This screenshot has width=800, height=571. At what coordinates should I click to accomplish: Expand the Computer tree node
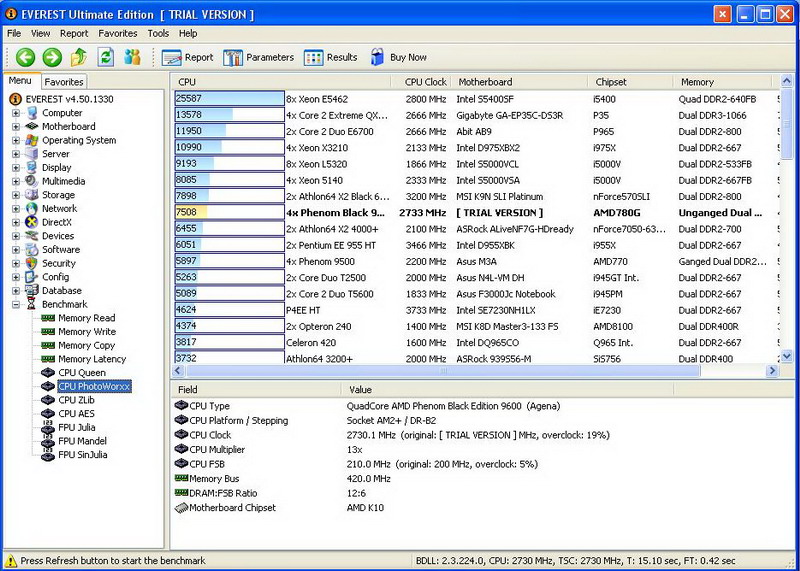pos(16,113)
